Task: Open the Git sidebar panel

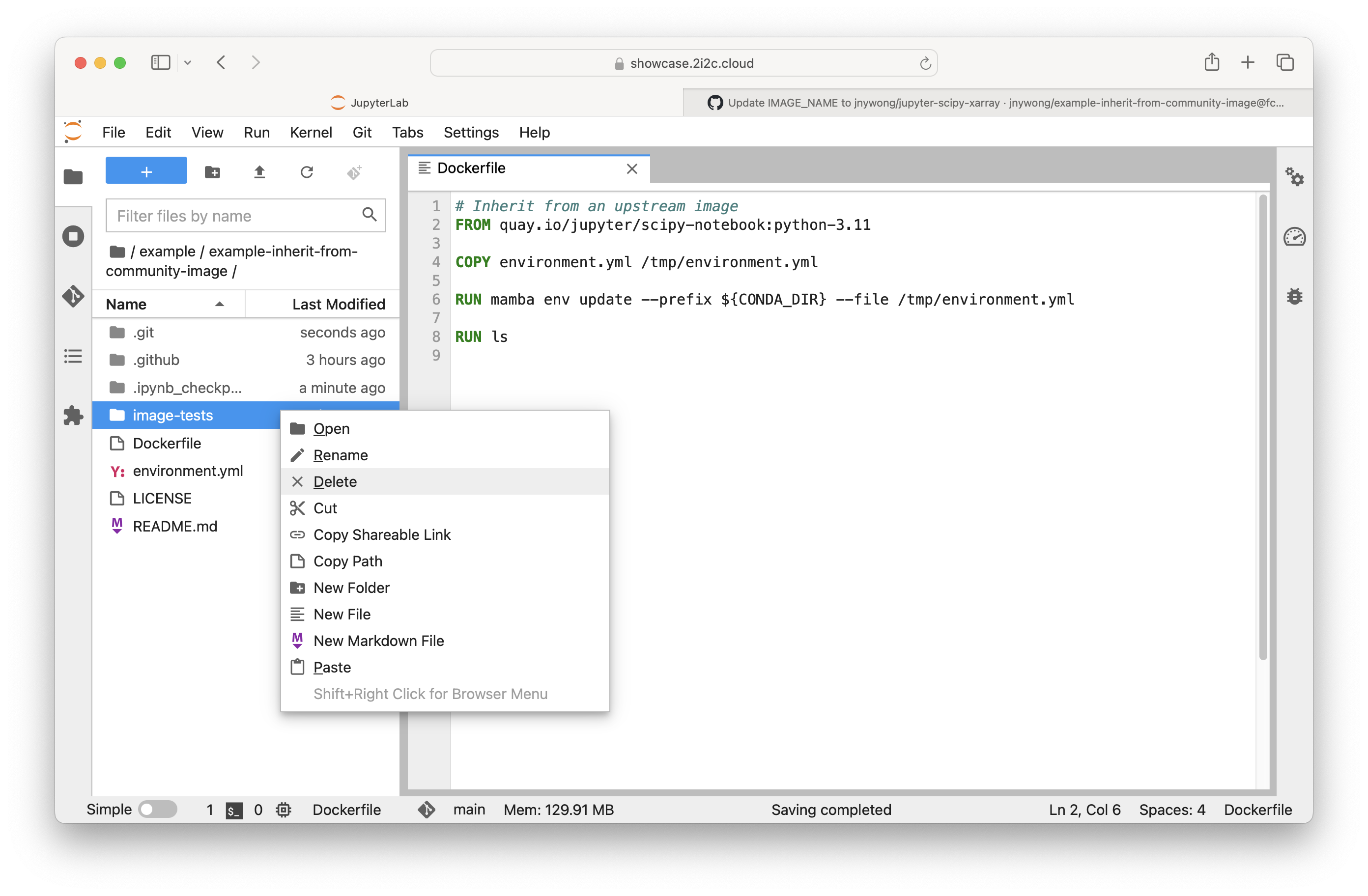Action: (74, 297)
